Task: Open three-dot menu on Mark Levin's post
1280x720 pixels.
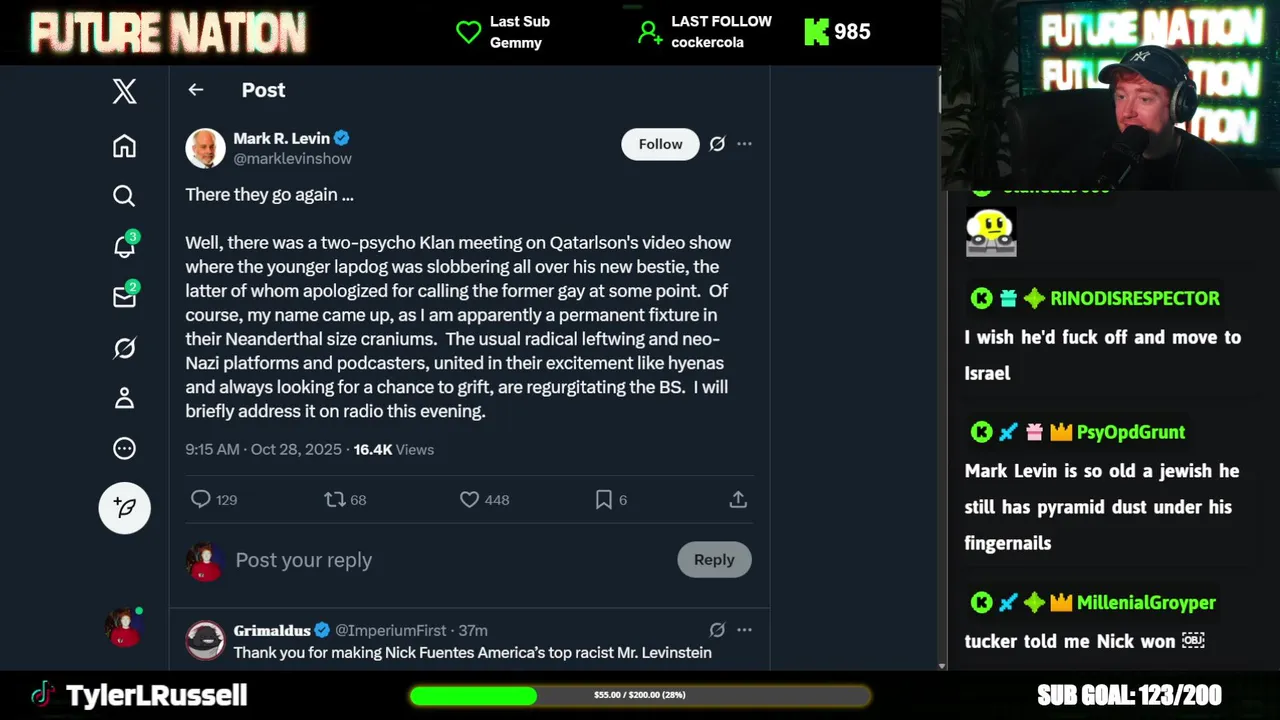Action: point(744,144)
